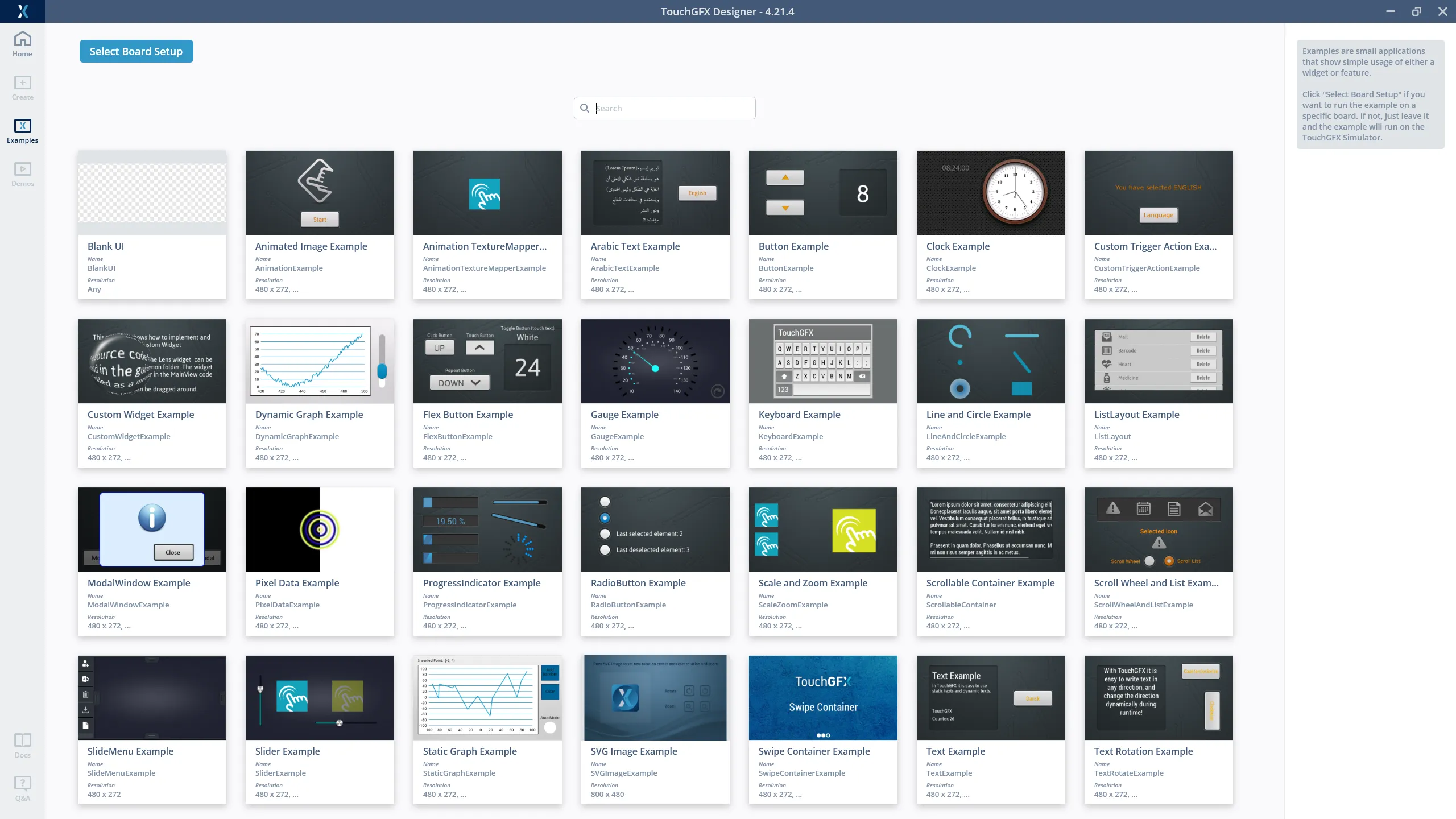Click the search magnifier icon
This screenshot has height=819, width=1456.
pyautogui.click(x=584, y=108)
